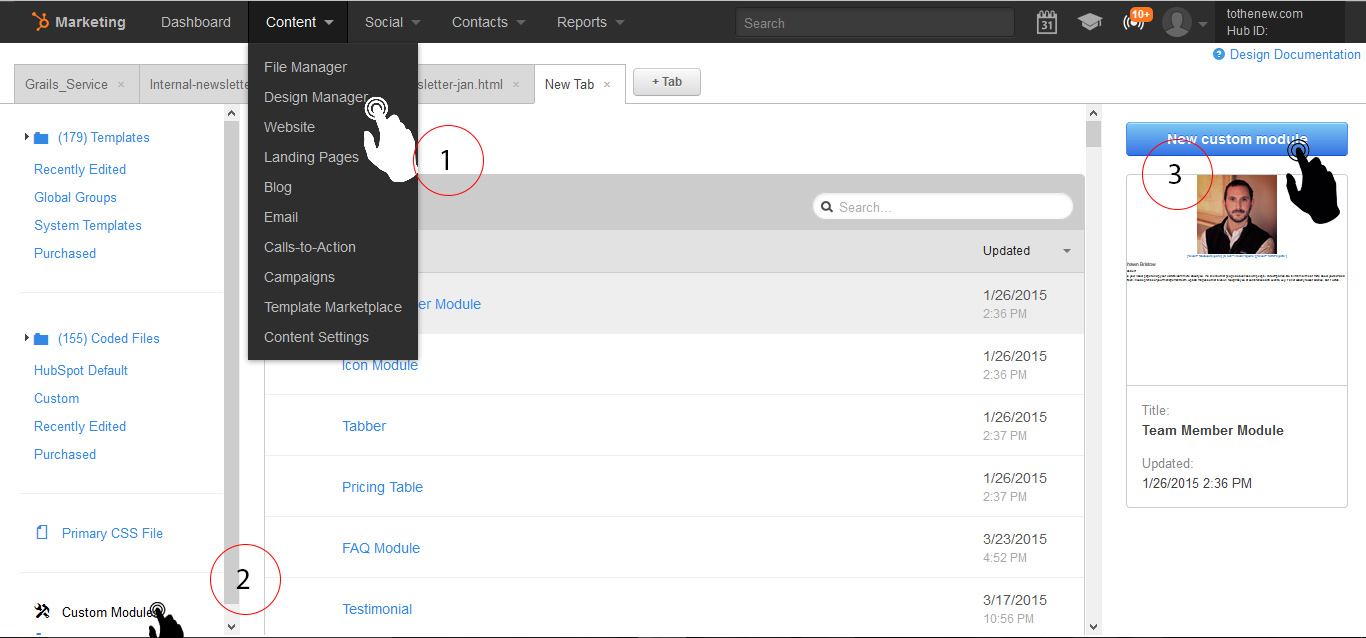Click the Primary CSS File document icon
Image resolution: width=1366 pixels, height=638 pixels.
(42, 533)
